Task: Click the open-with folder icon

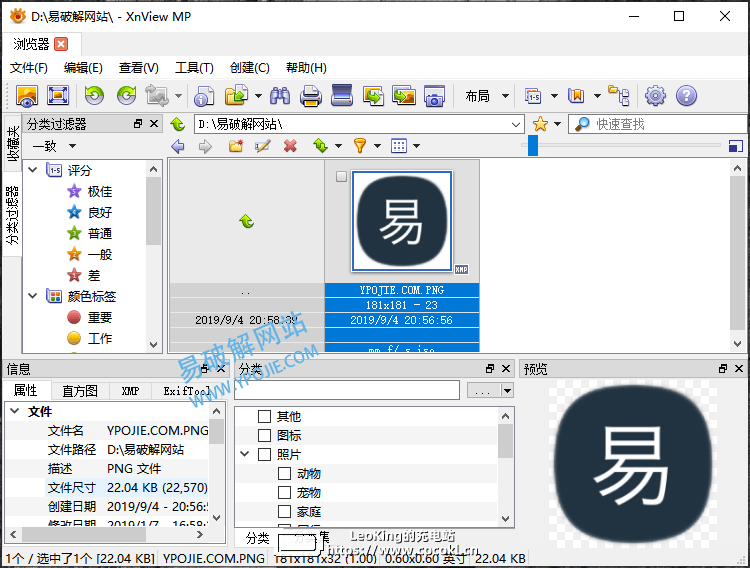Action: (x=236, y=96)
